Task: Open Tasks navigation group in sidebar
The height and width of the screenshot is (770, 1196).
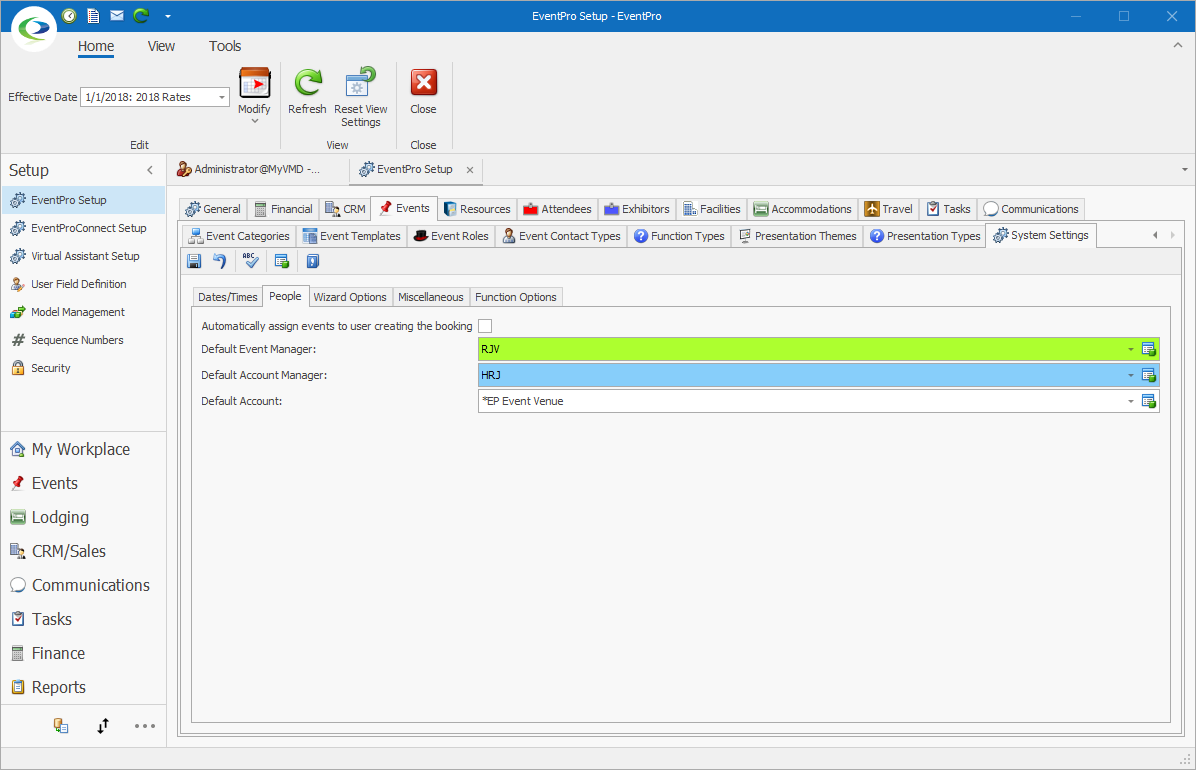Action: (x=52, y=620)
